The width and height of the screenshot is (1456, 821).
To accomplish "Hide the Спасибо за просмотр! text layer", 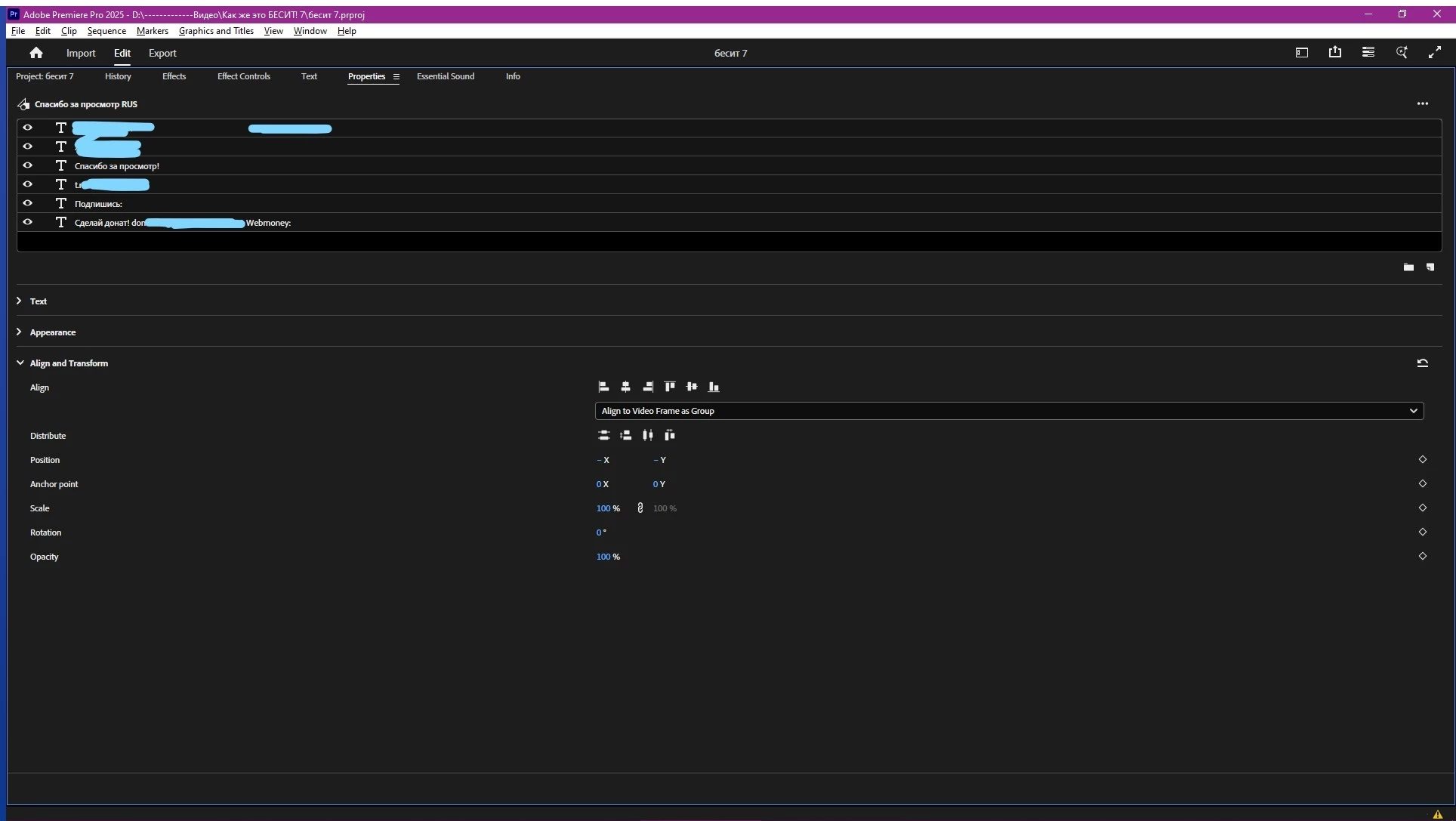I will coord(28,165).
